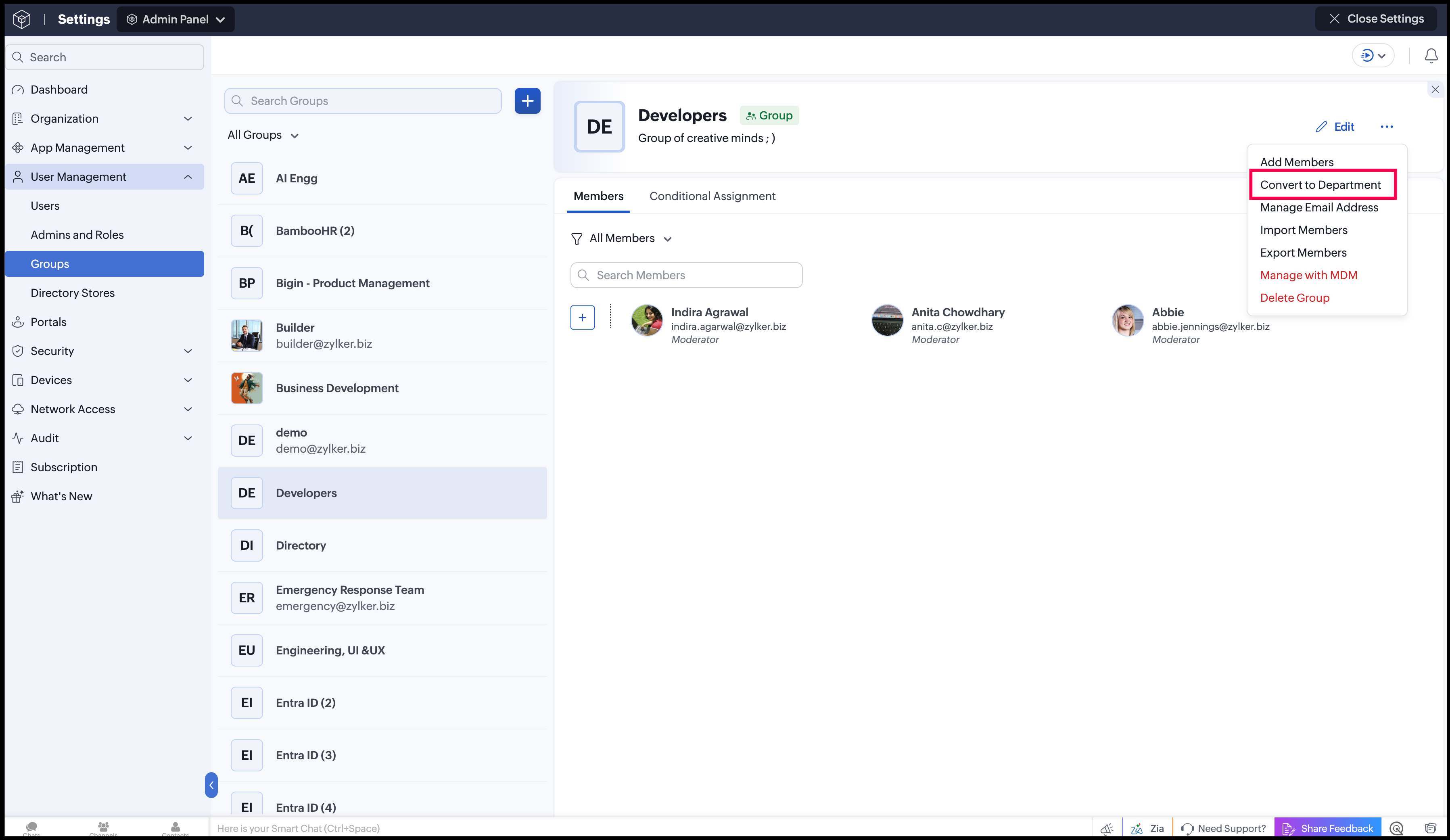Select the Engineering, UI &UX group

pyautogui.click(x=382, y=650)
